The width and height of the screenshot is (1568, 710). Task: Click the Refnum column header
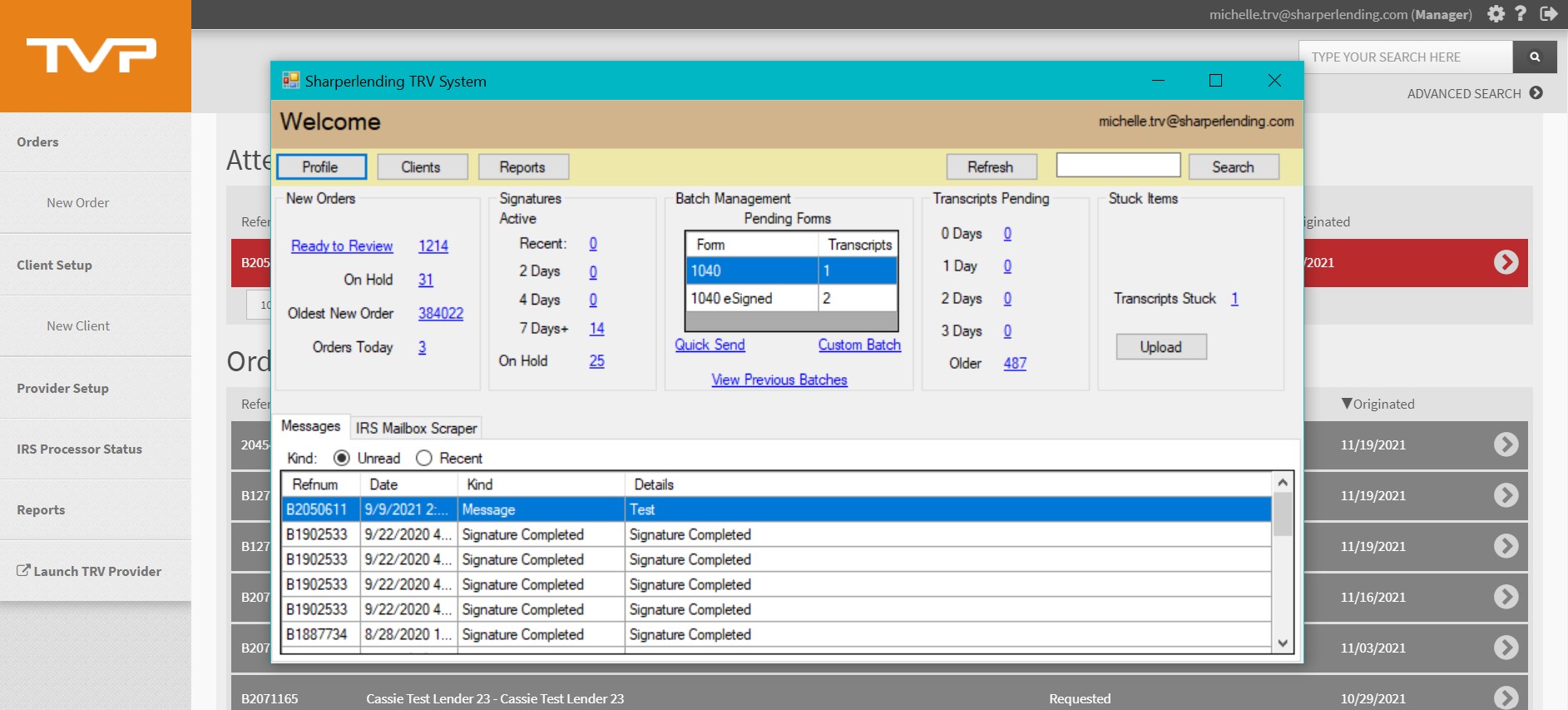pos(322,484)
